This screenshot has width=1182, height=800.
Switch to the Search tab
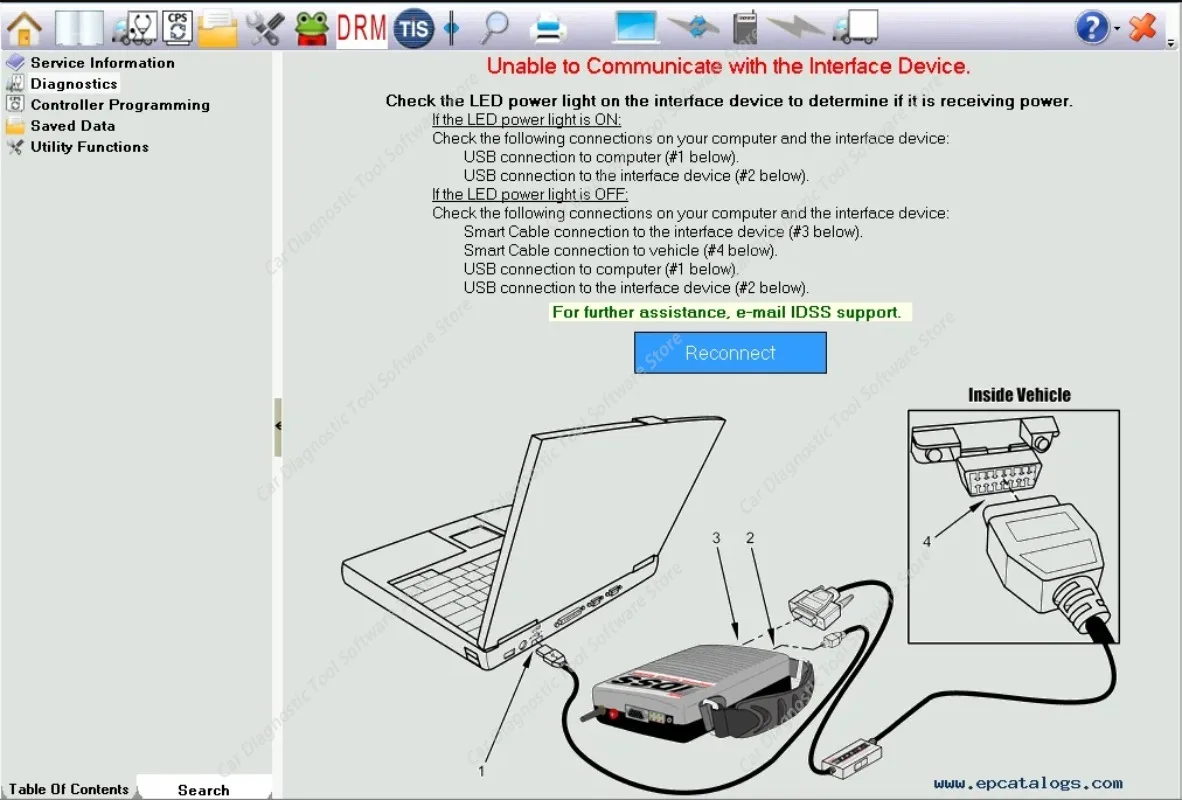[204, 789]
